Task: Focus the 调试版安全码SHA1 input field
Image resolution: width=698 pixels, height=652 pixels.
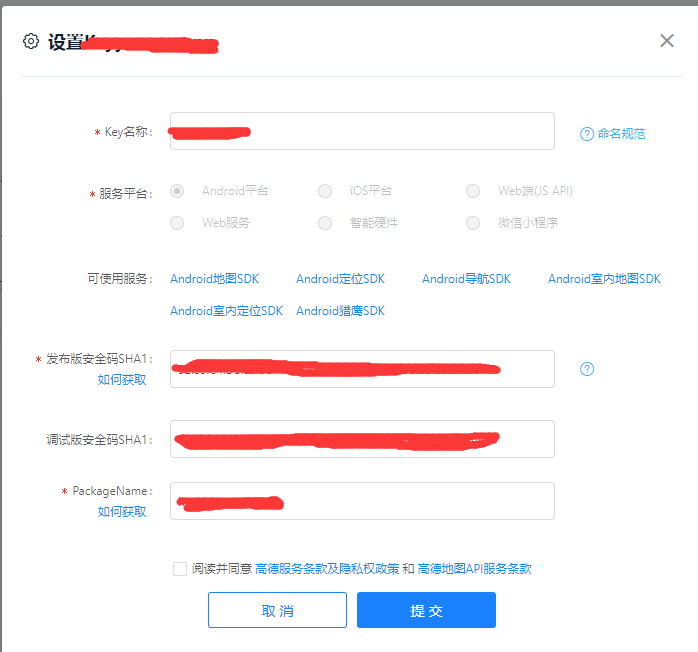Action: tap(362, 439)
